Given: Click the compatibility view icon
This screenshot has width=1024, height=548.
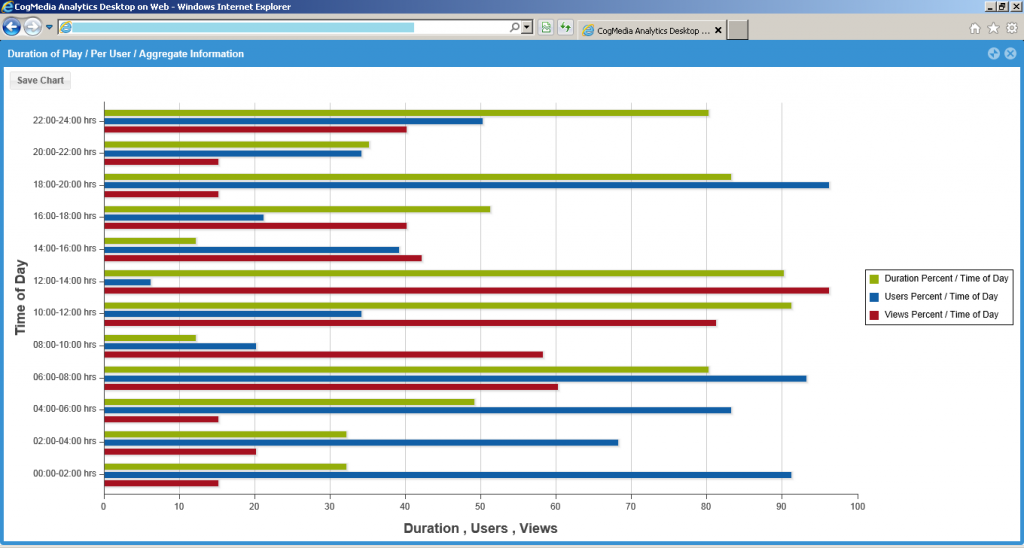Looking at the screenshot, I should (x=546, y=27).
